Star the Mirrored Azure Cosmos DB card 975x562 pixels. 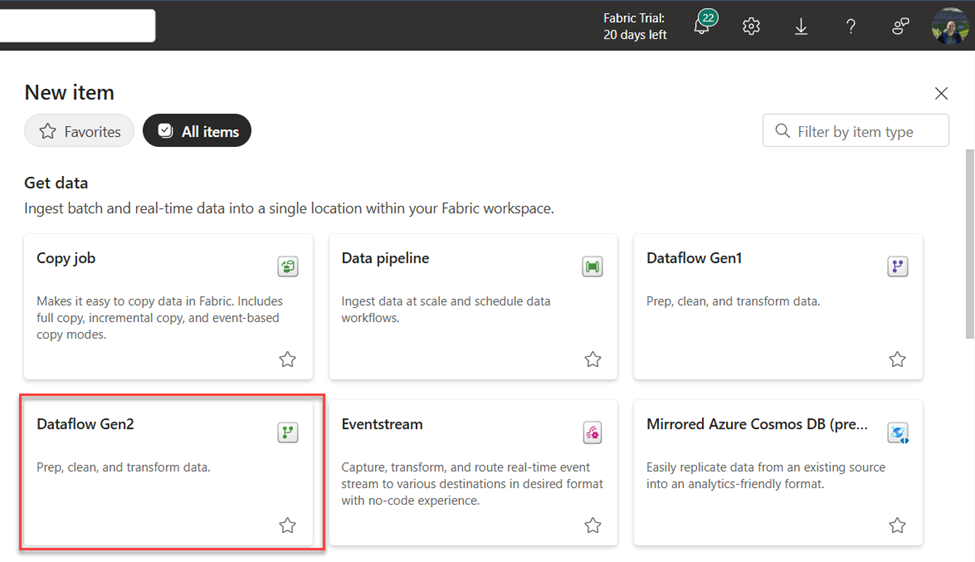897,525
